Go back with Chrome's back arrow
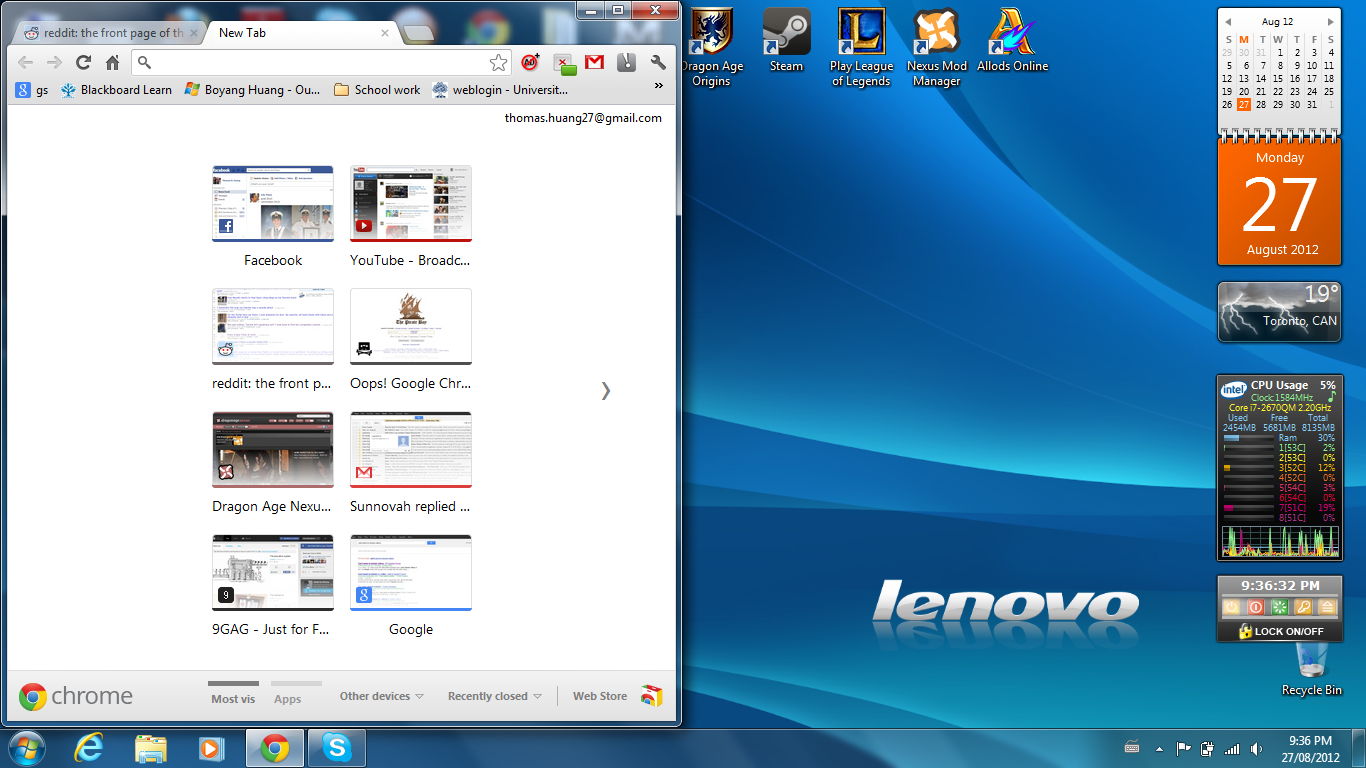 coord(26,62)
